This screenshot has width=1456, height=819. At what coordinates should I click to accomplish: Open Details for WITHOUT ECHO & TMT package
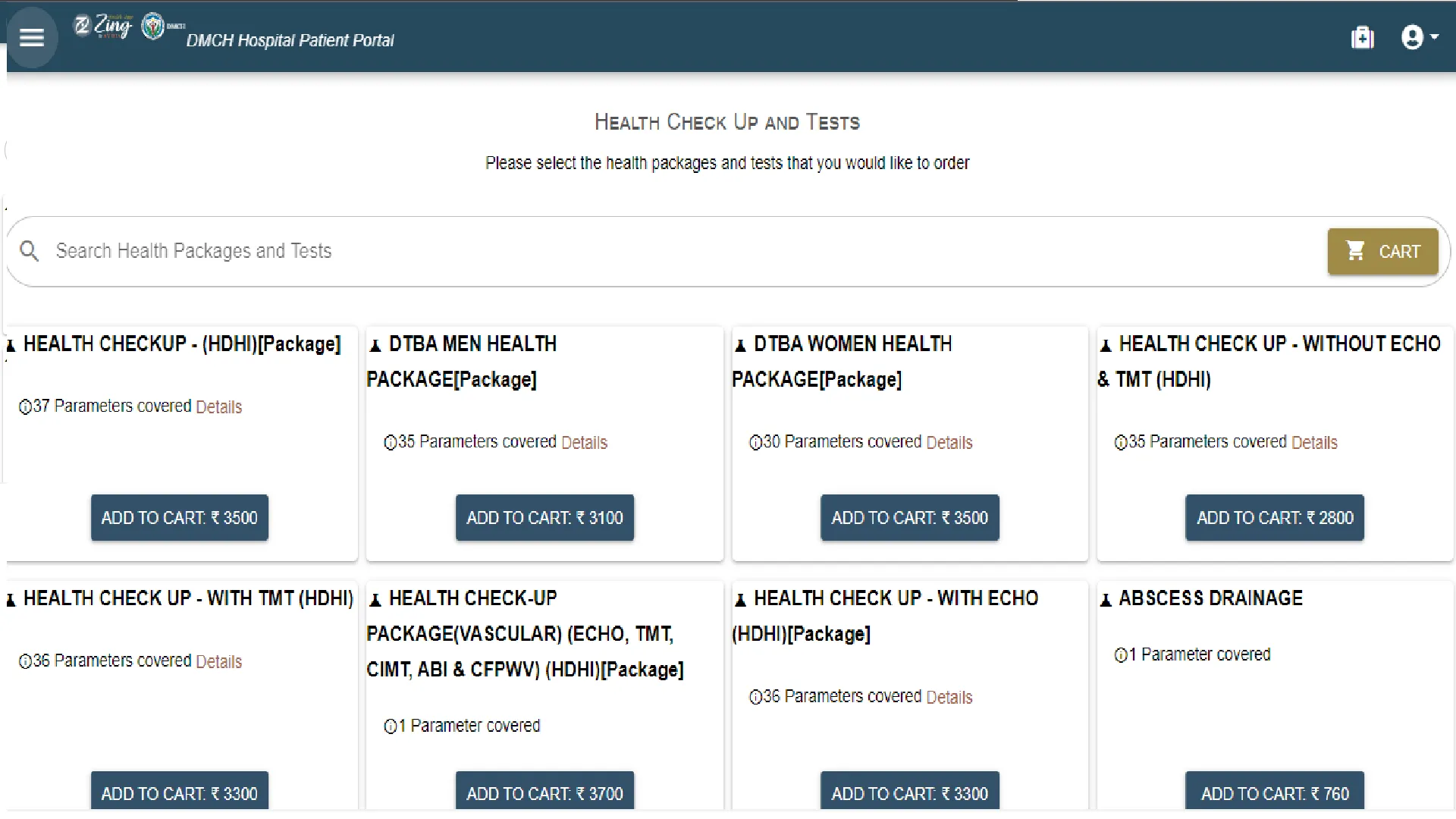click(x=1315, y=443)
